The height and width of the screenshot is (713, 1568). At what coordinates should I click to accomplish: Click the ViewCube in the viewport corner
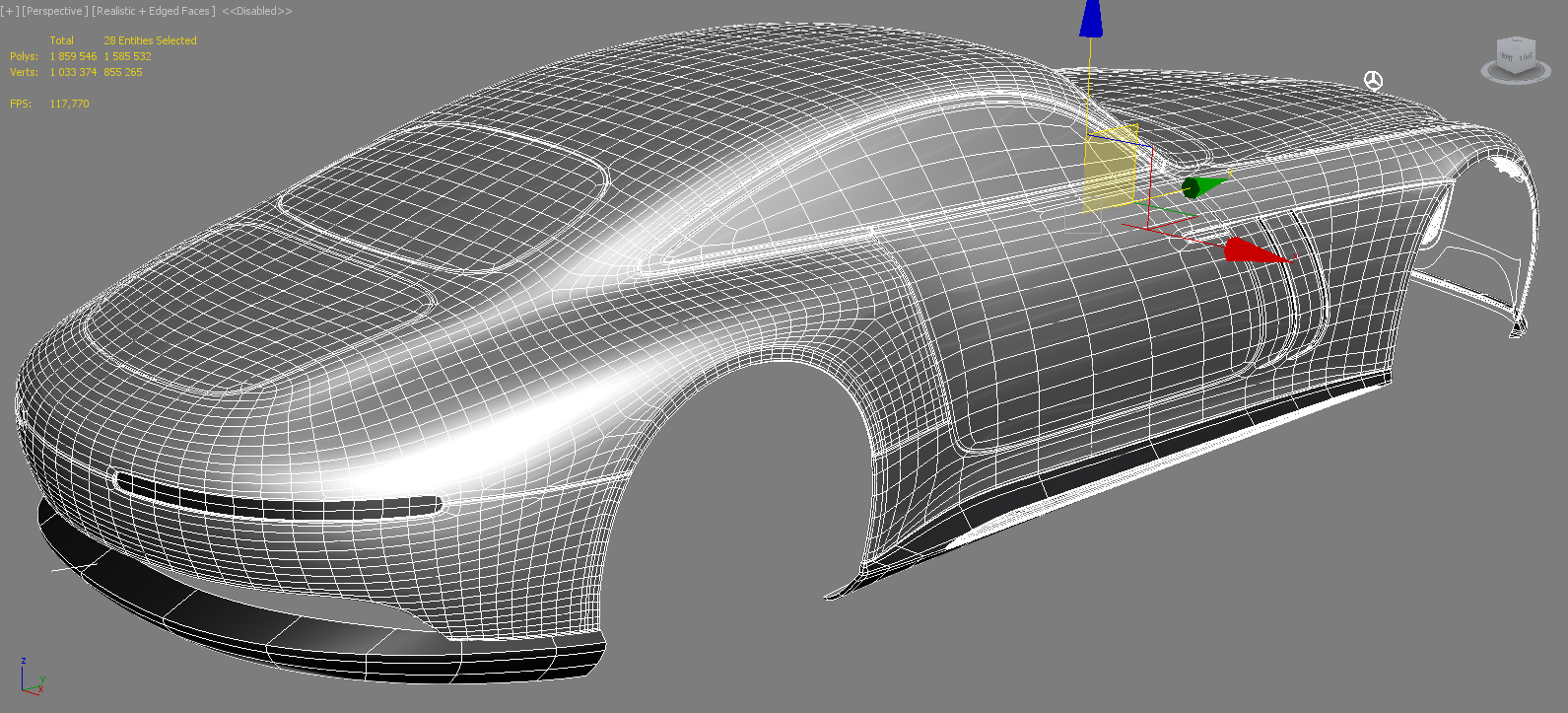point(1515,54)
